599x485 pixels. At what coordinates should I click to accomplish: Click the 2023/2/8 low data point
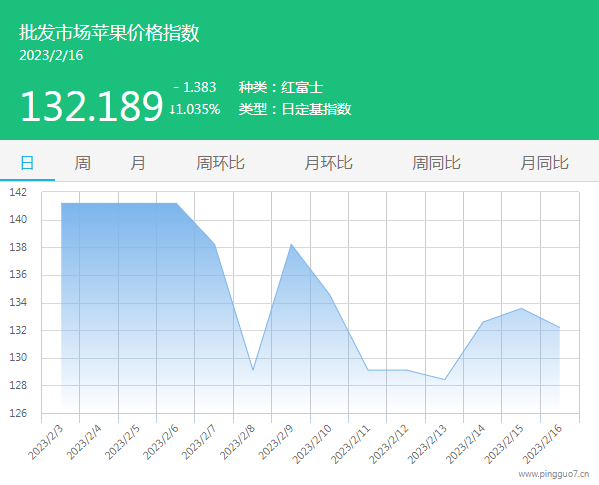[253, 370]
